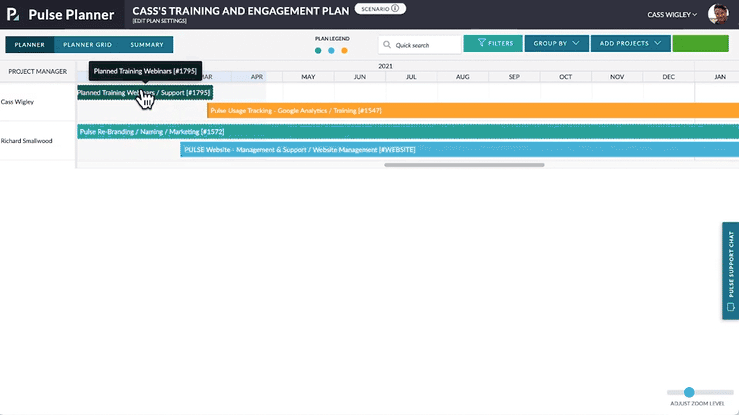739x415 pixels.
Task: Click the chat icon on Pulse Support Chat
Action: point(731,307)
